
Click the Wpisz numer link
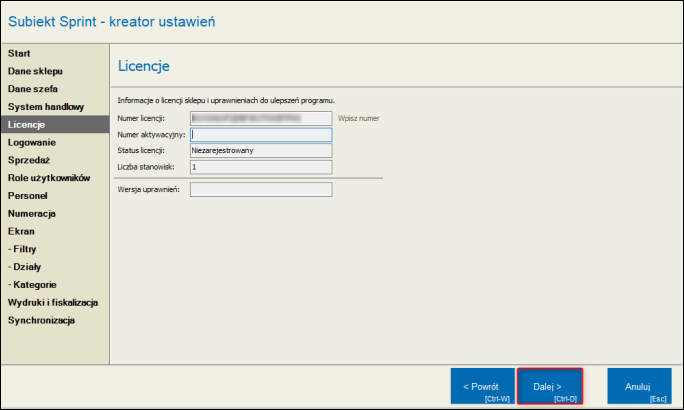(359, 118)
